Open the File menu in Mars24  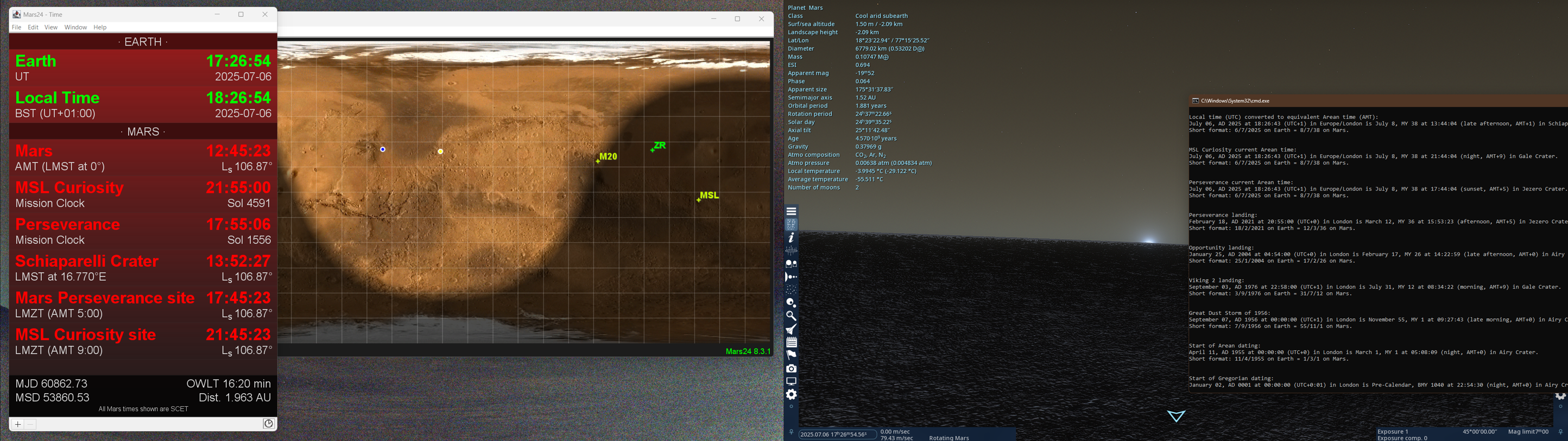[x=16, y=27]
